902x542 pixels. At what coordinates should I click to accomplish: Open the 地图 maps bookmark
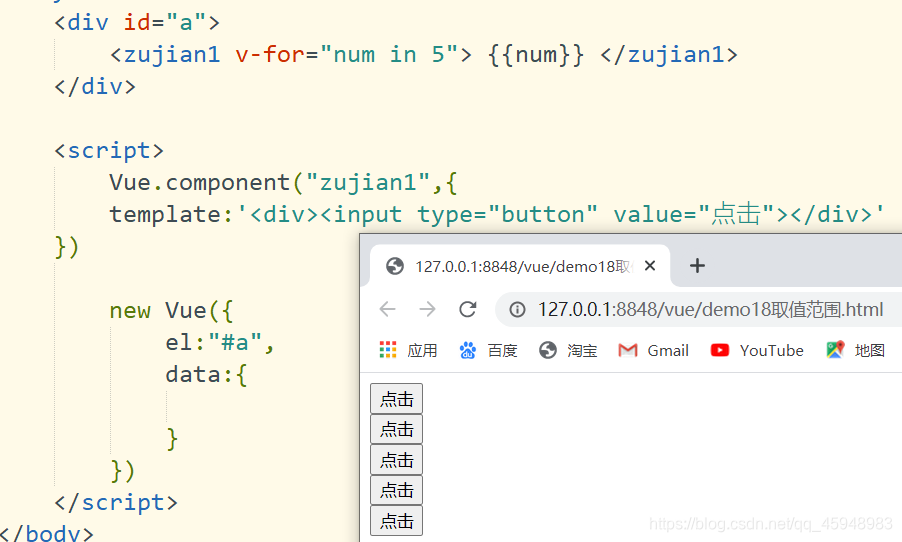(855, 350)
